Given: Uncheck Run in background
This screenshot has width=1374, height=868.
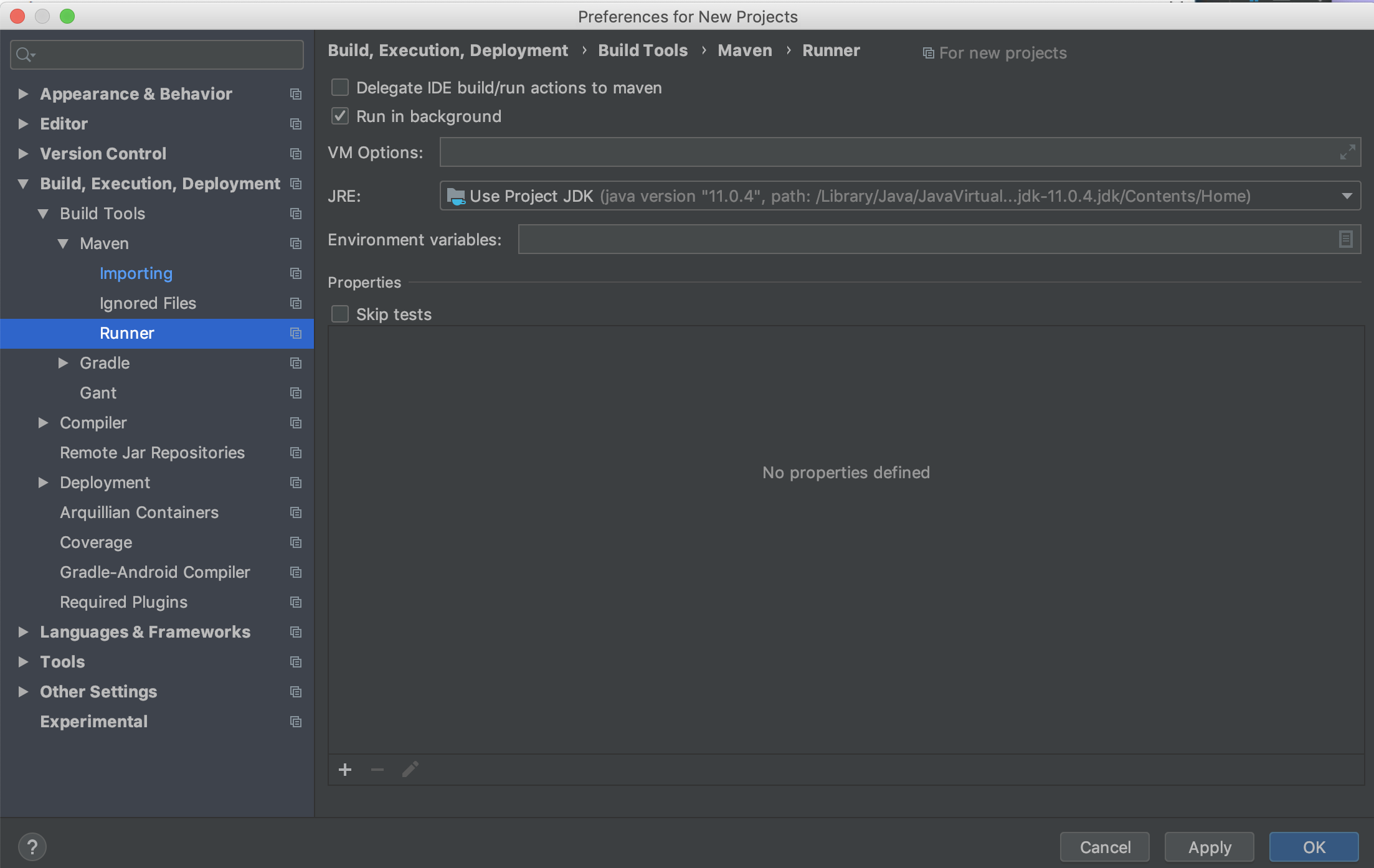Looking at the screenshot, I should pos(340,116).
